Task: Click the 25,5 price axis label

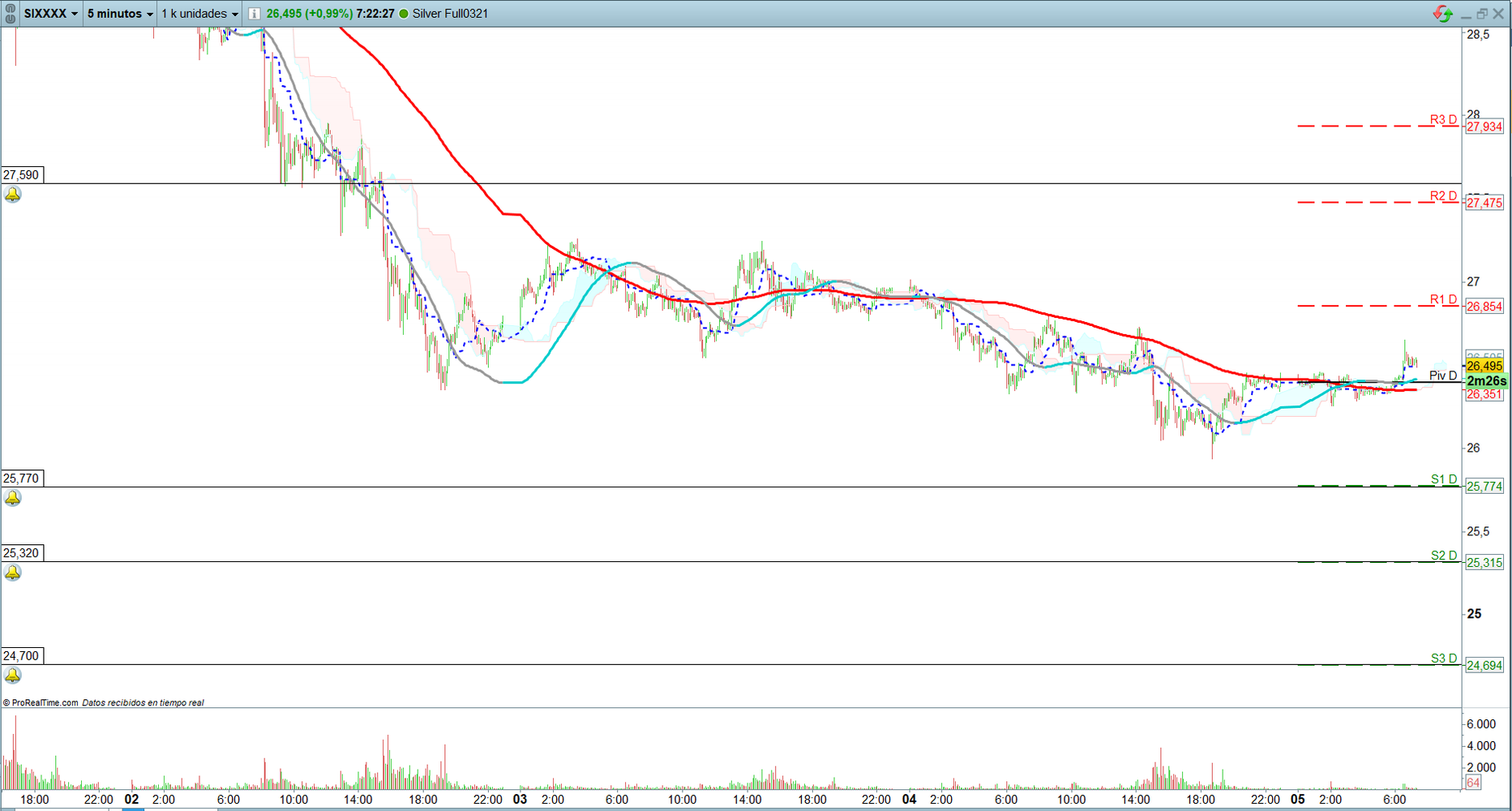Action: point(1478,532)
